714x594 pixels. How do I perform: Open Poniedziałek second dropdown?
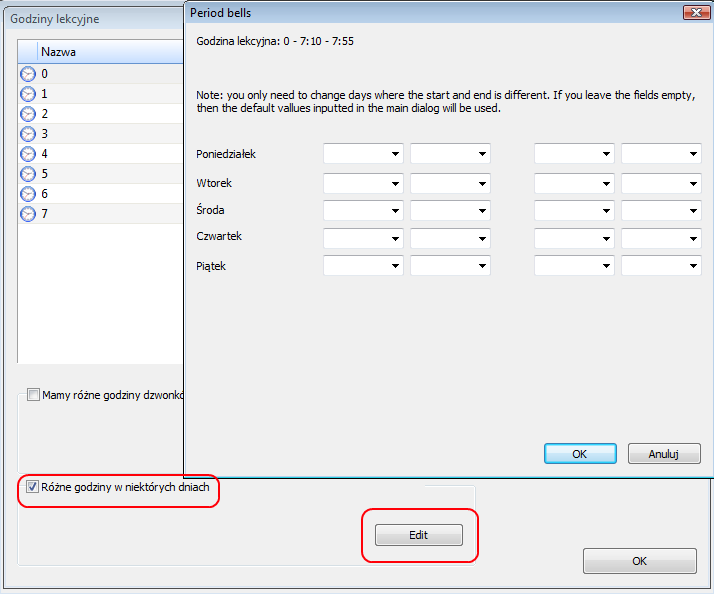click(x=450, y=154)
